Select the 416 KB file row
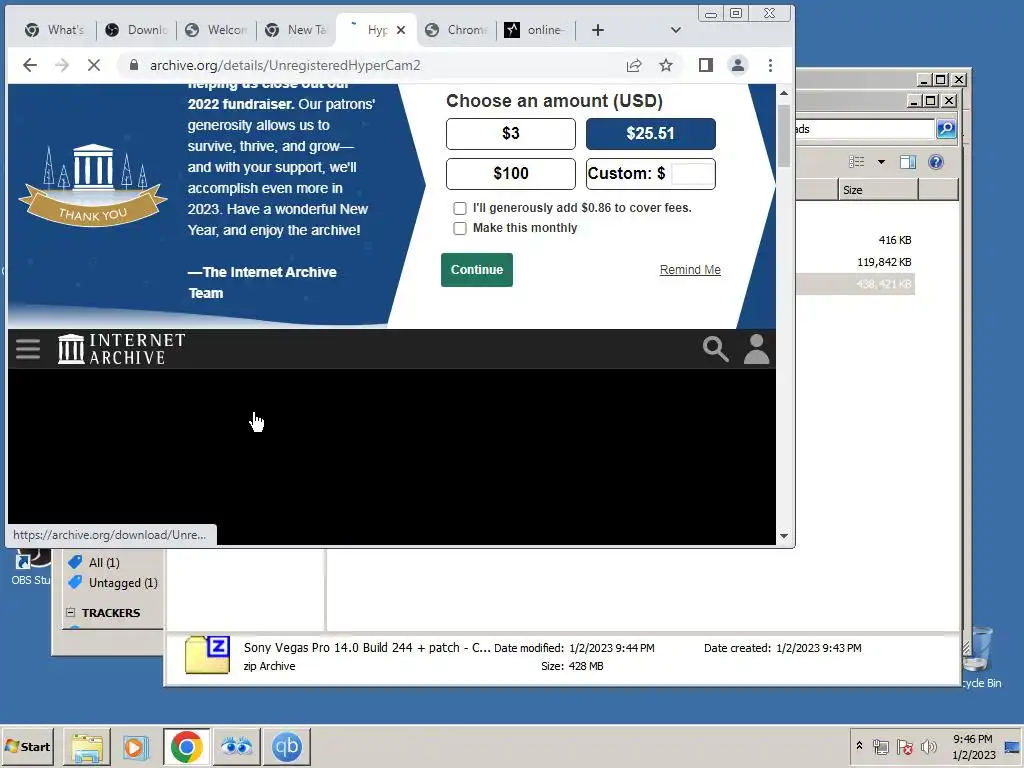 point(855,240)
